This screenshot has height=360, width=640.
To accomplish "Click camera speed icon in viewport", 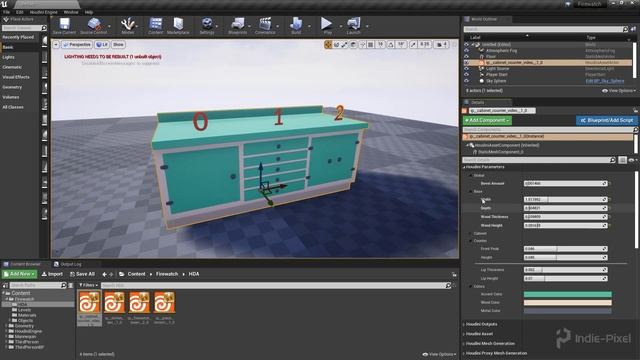I will (441, 44).
